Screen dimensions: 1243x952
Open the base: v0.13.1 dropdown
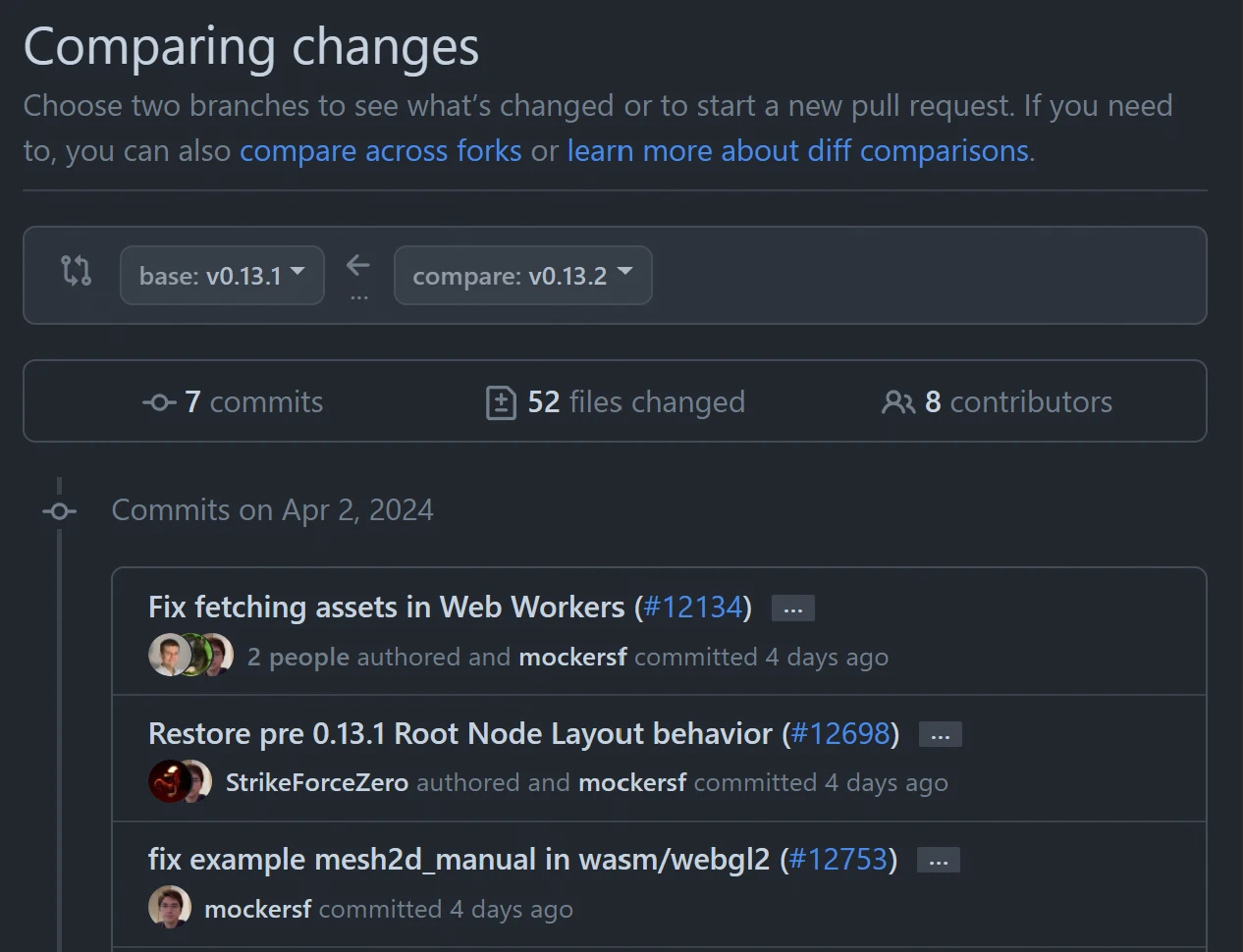click(x=222, y=276)
